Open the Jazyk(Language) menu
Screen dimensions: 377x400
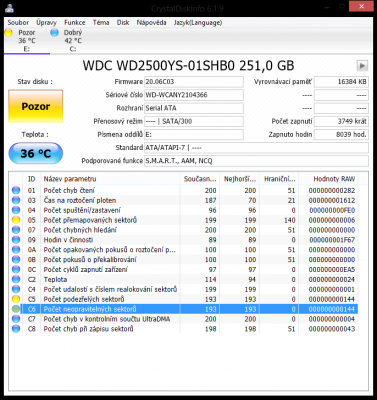click(x=198, y=23)
